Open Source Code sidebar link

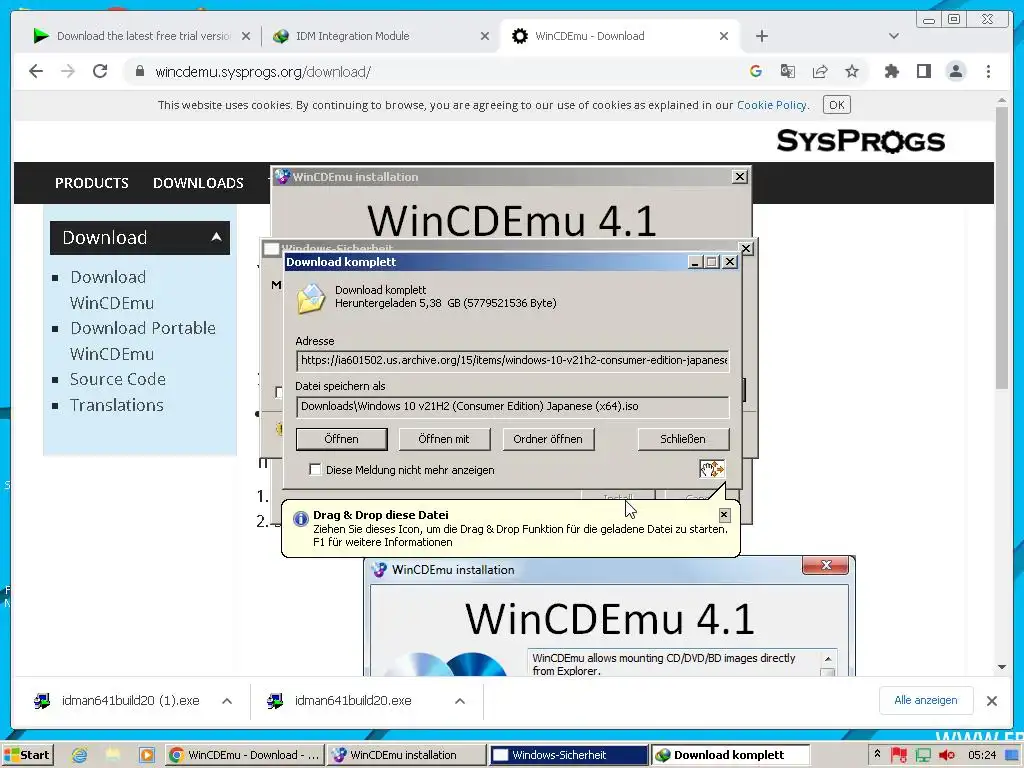coord(118,379)
